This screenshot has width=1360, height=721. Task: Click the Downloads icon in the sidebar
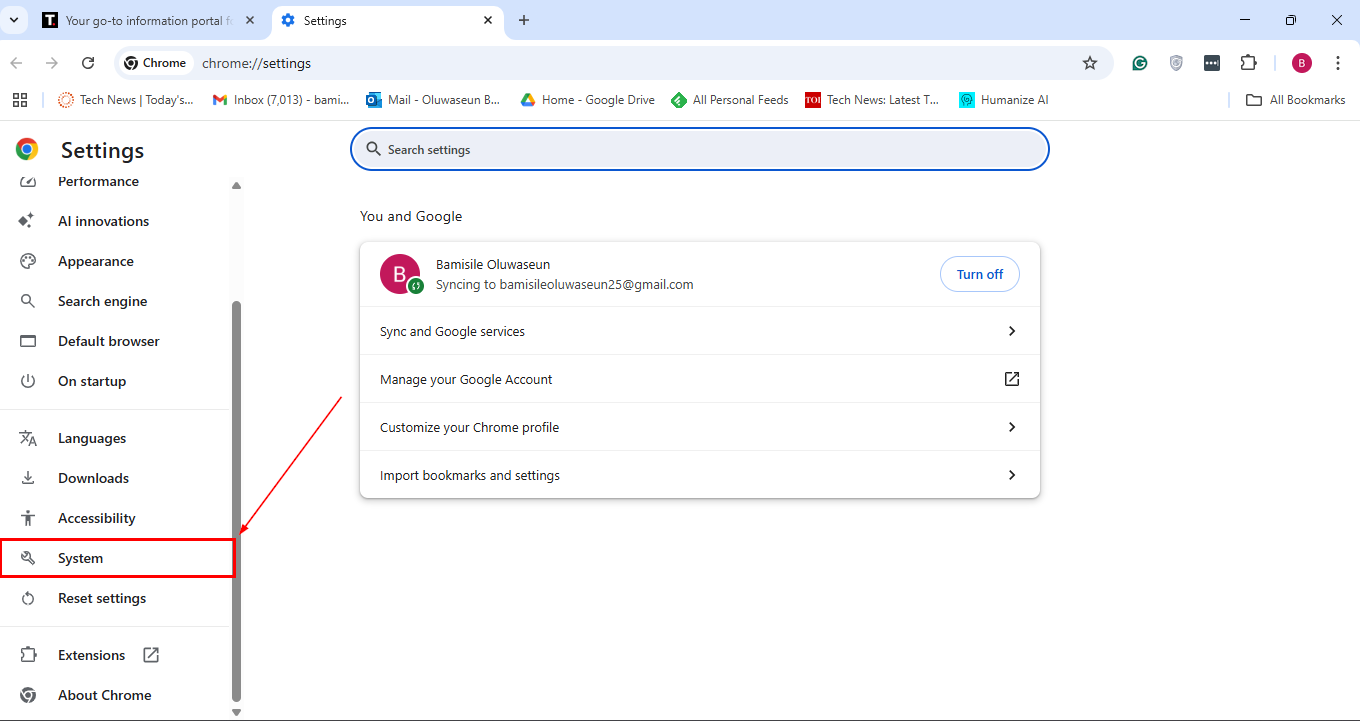pyautogui.click(x=28, y=478)
